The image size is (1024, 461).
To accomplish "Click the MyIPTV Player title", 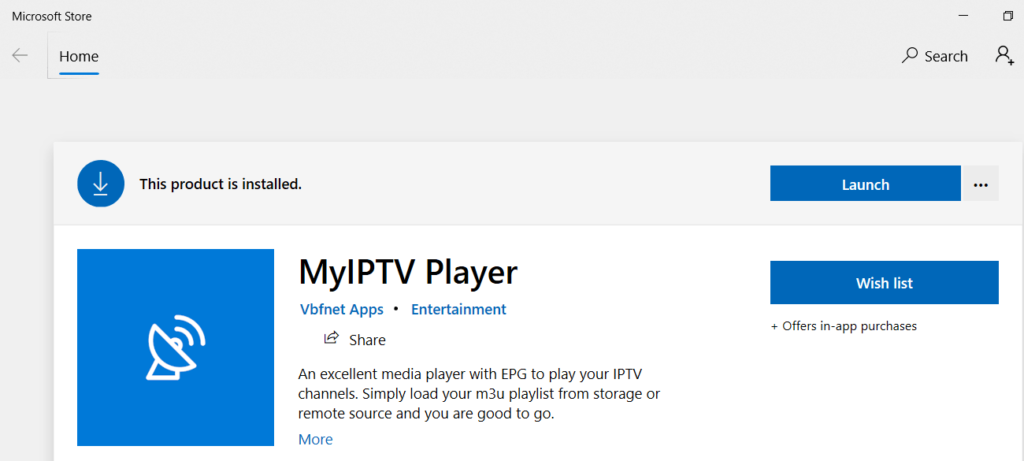I will point(408,272).
